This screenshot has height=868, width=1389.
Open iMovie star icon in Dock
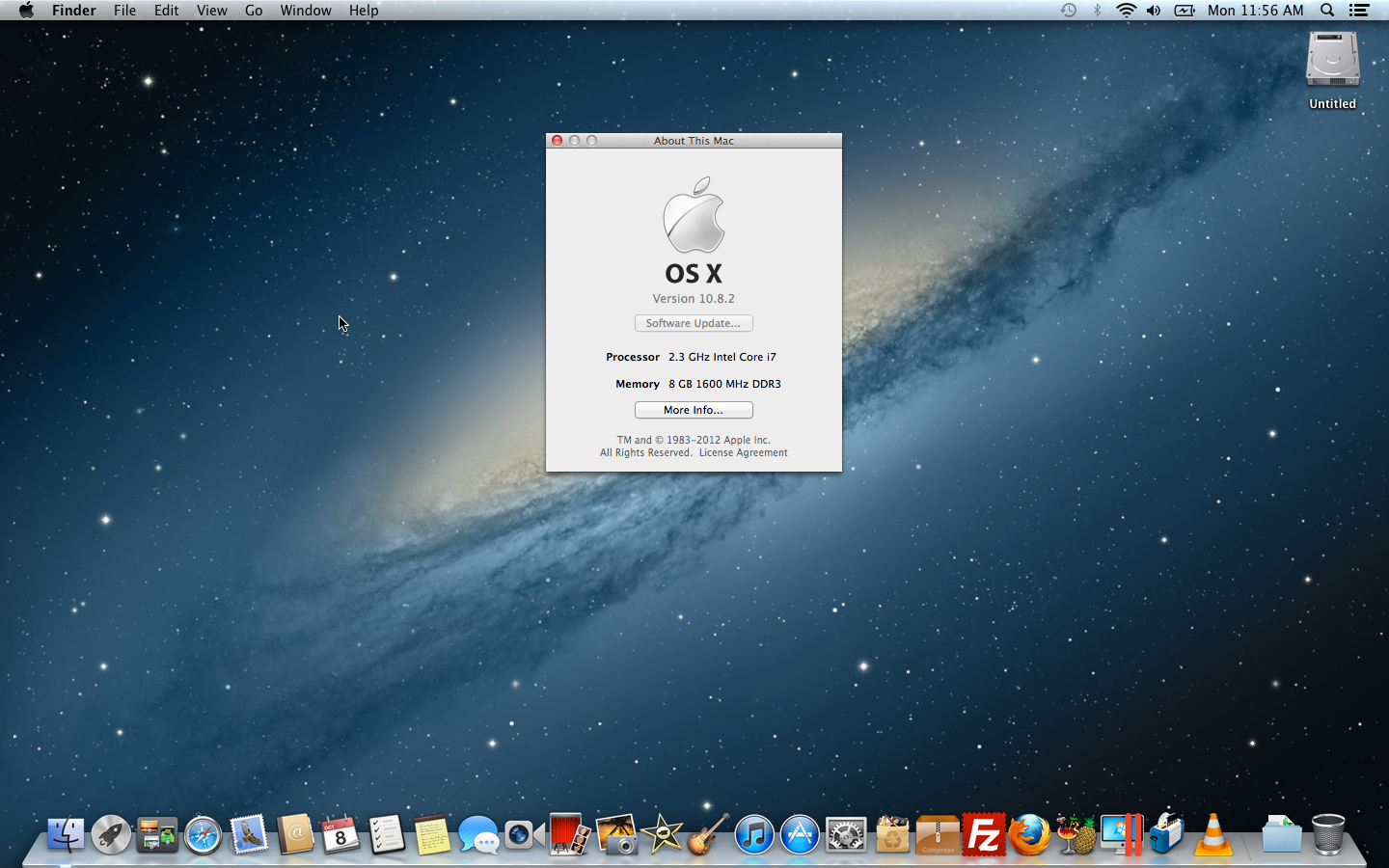click(662, 835)
